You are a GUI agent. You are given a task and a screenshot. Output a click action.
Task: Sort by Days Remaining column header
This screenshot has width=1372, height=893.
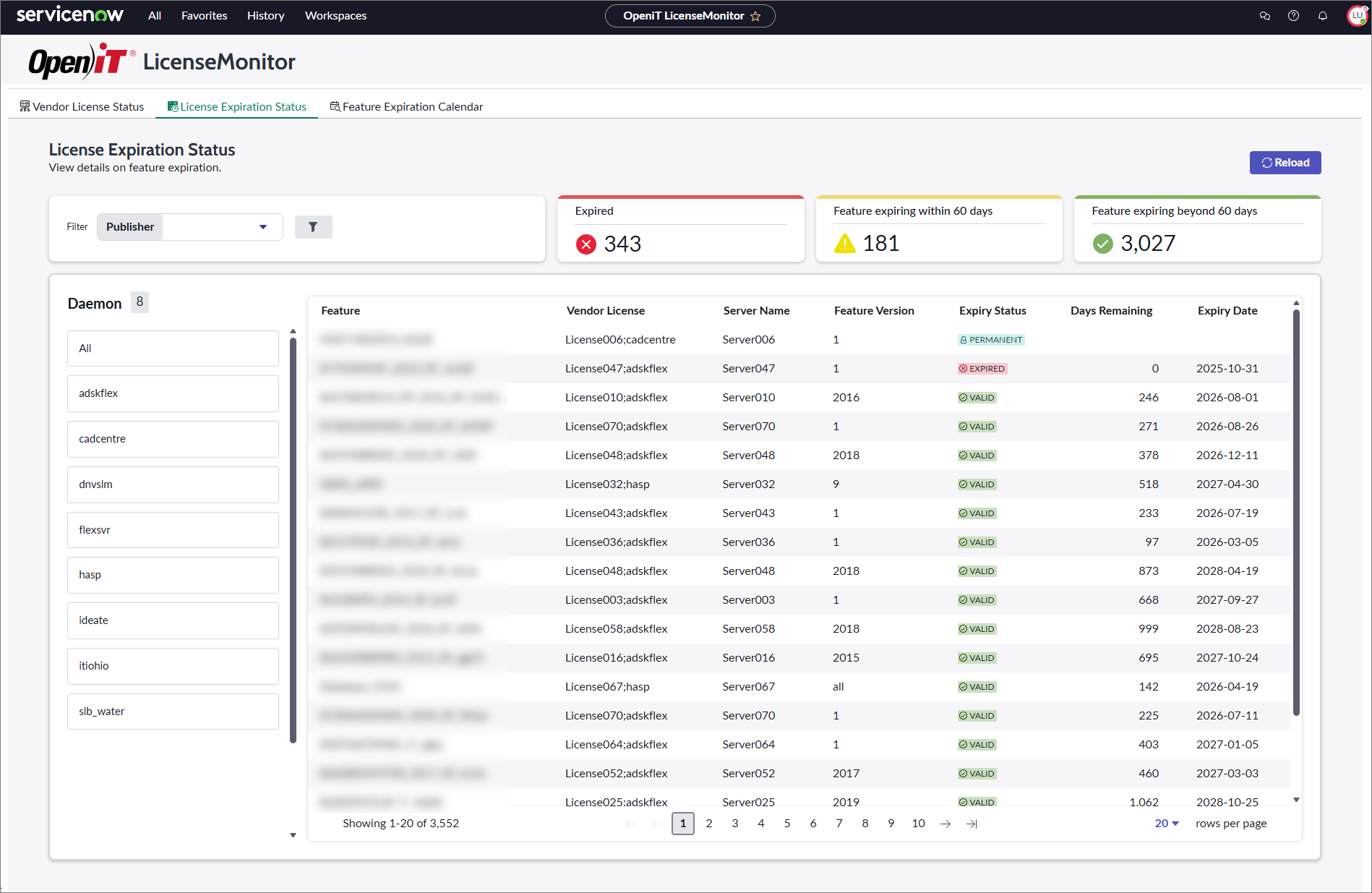(1111, 311)
